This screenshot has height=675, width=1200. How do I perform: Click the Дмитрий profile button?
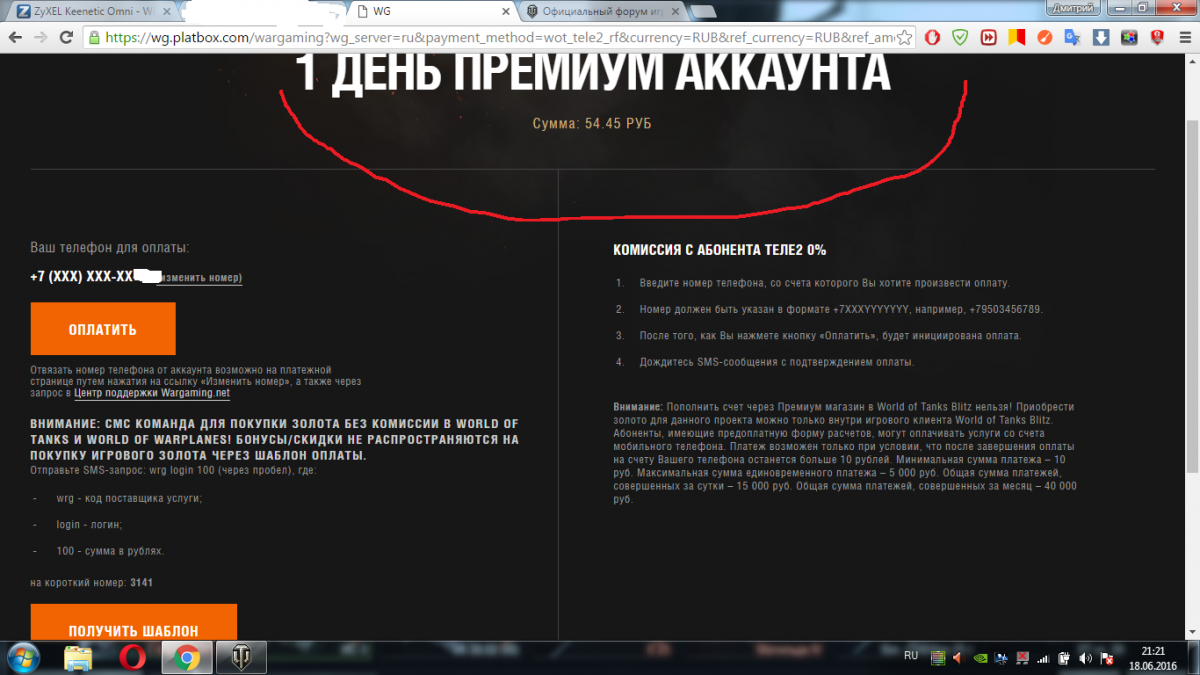point(1071,7)
